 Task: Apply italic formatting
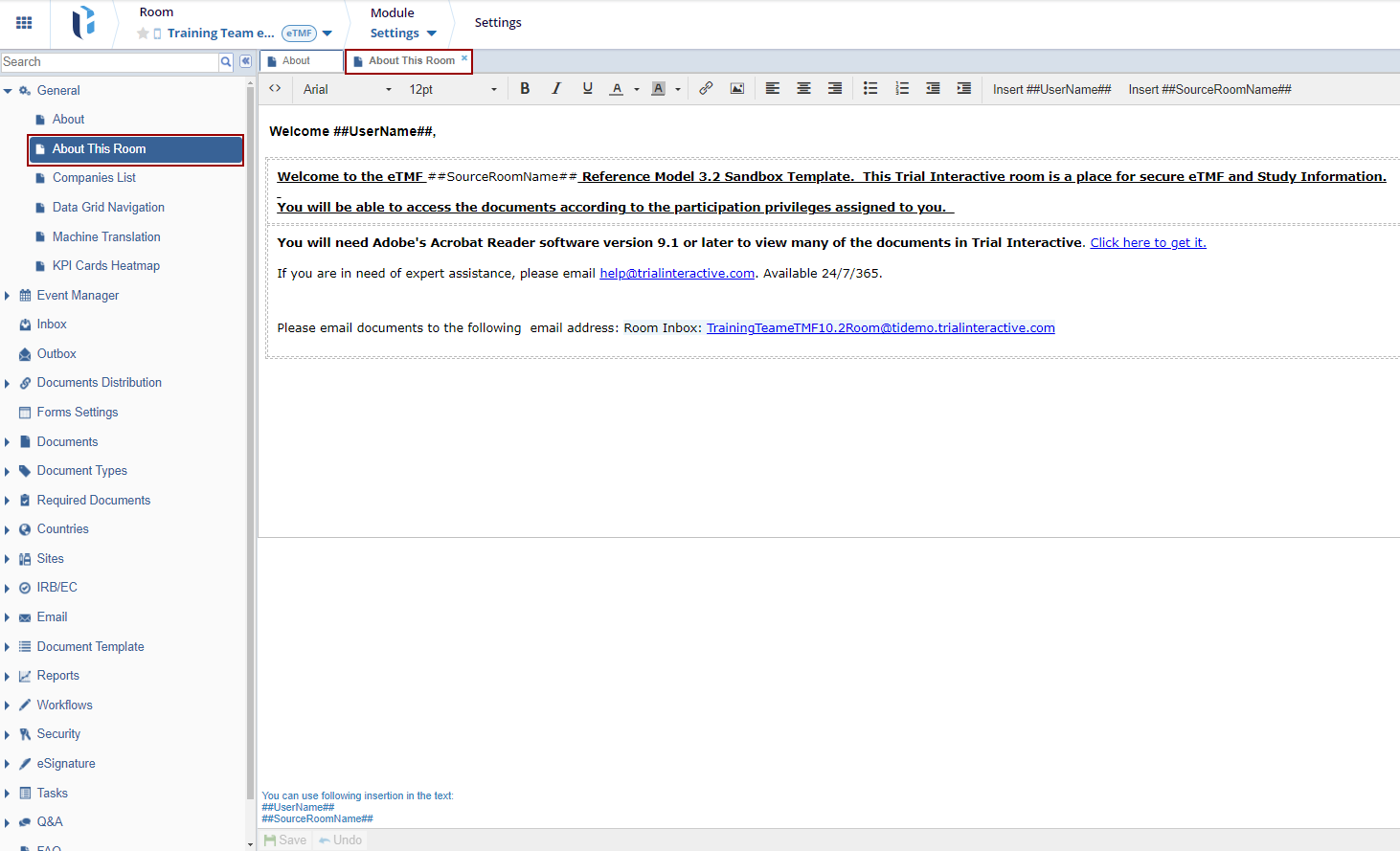pyautogui.click(x=556, y=89)
